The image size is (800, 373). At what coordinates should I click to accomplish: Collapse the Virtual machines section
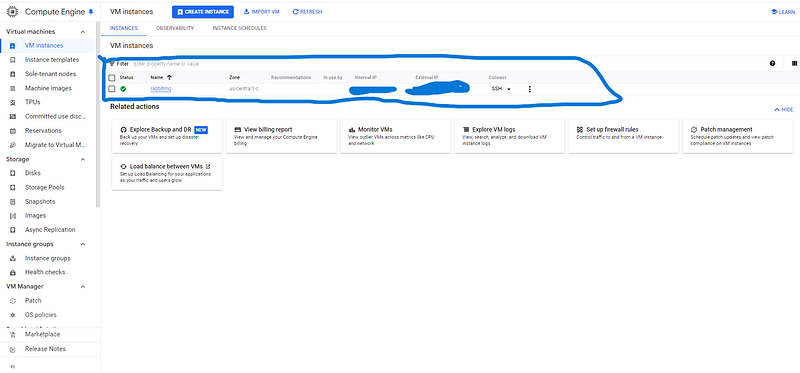point(83,32)
